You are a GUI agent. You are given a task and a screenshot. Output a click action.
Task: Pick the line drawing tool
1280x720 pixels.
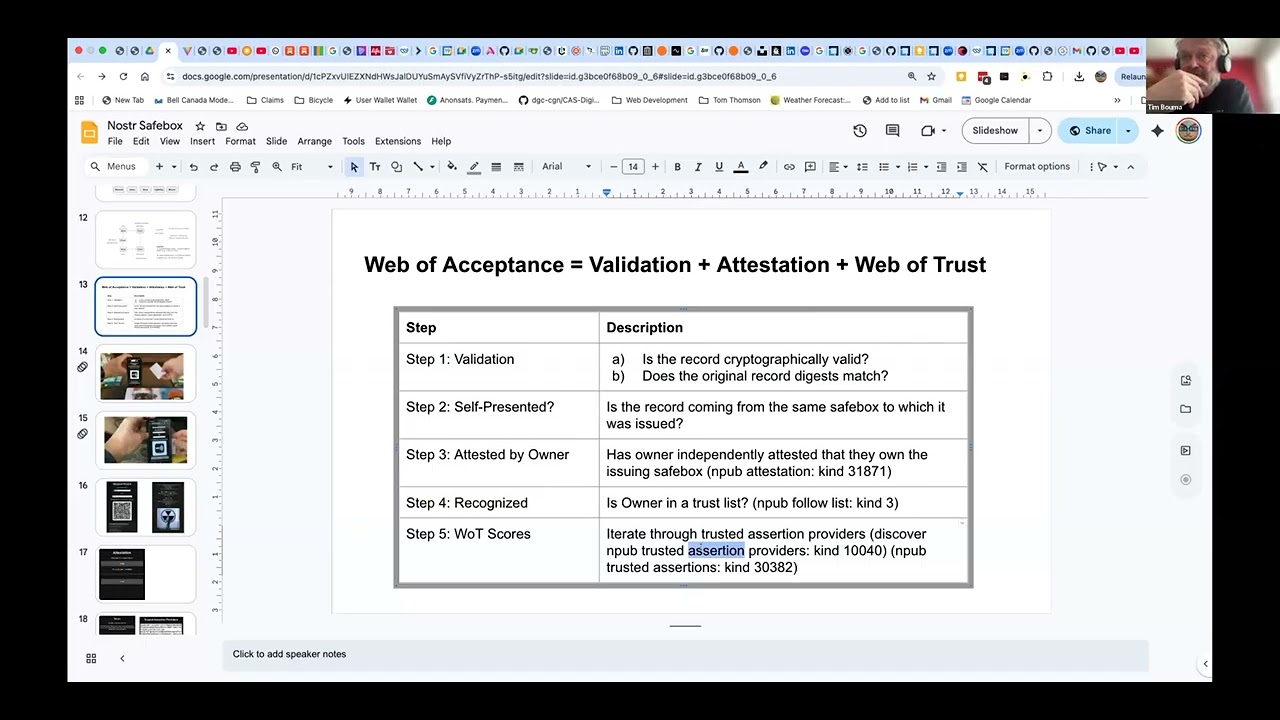pos(418,167)
